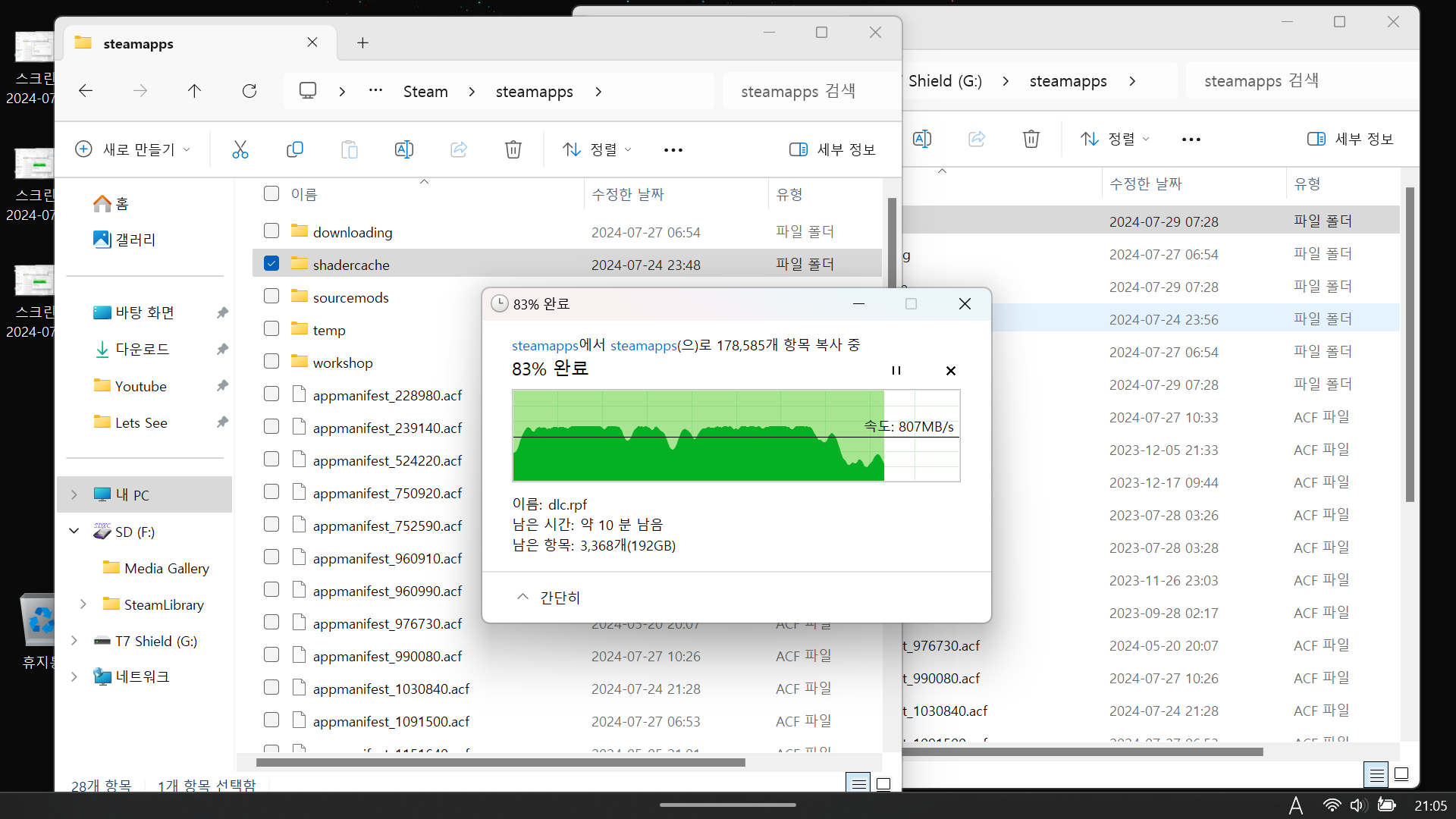Screen dimensions: 1456x819
Task: Open a new tab with the plus button
Action: coord(362,43)
